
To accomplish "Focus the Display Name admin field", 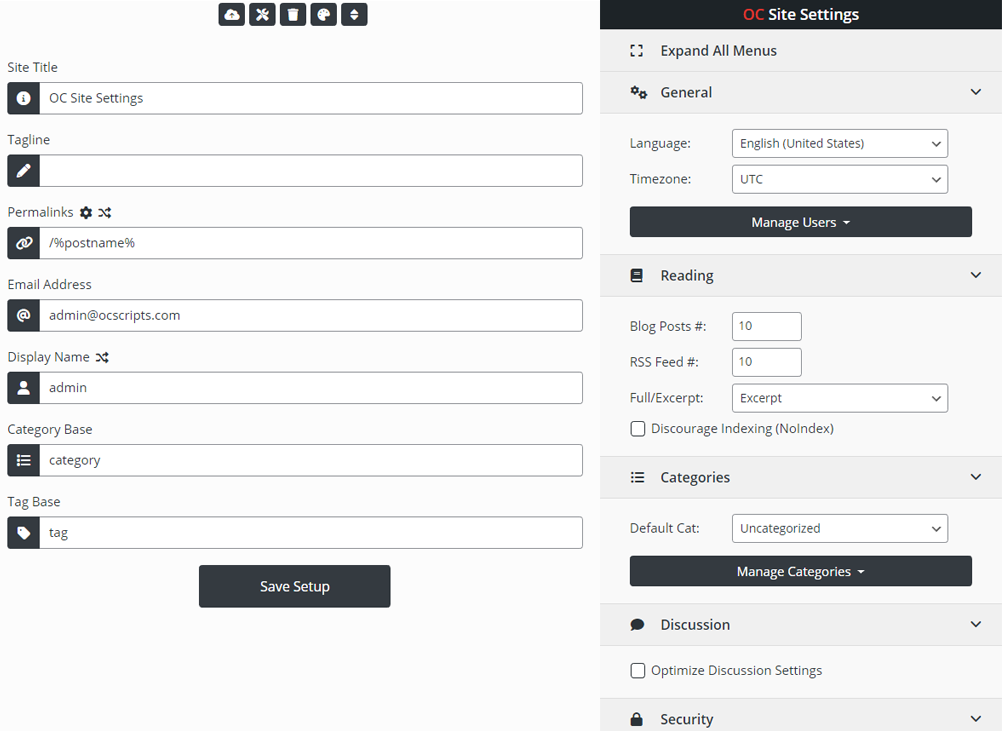I will tap(311, 388).
